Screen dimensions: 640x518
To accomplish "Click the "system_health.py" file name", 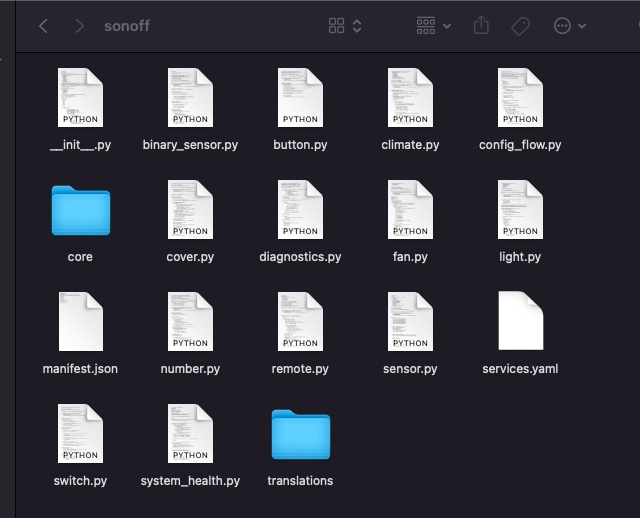I will coord(190,481).
